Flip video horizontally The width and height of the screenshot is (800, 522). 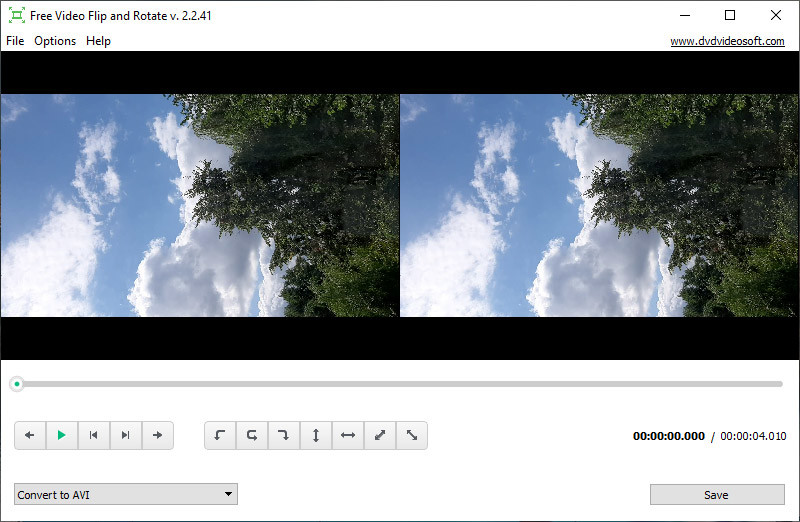click(348, 435)
